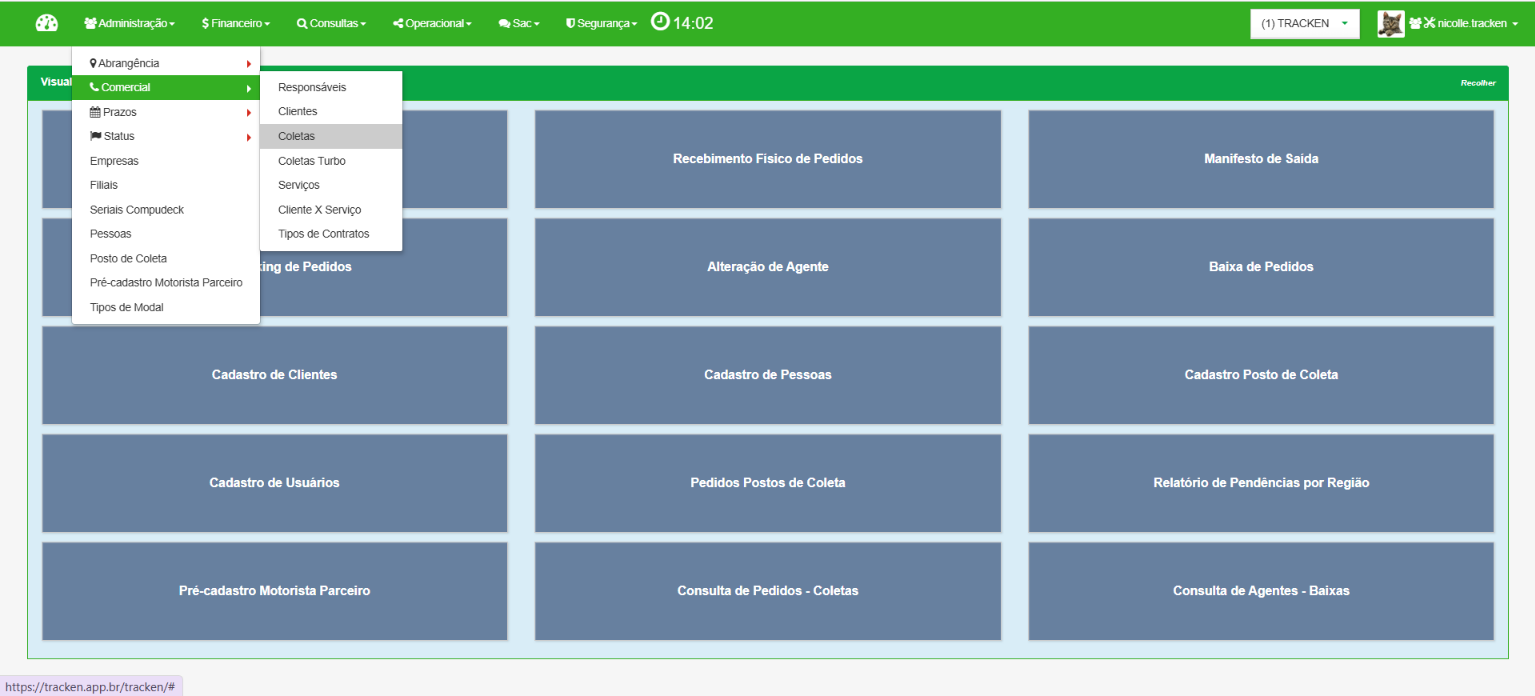The image size is (1535, 696).
Task: Open Clientes in the Comercial submenu
Action: click(x=331, y=112)
